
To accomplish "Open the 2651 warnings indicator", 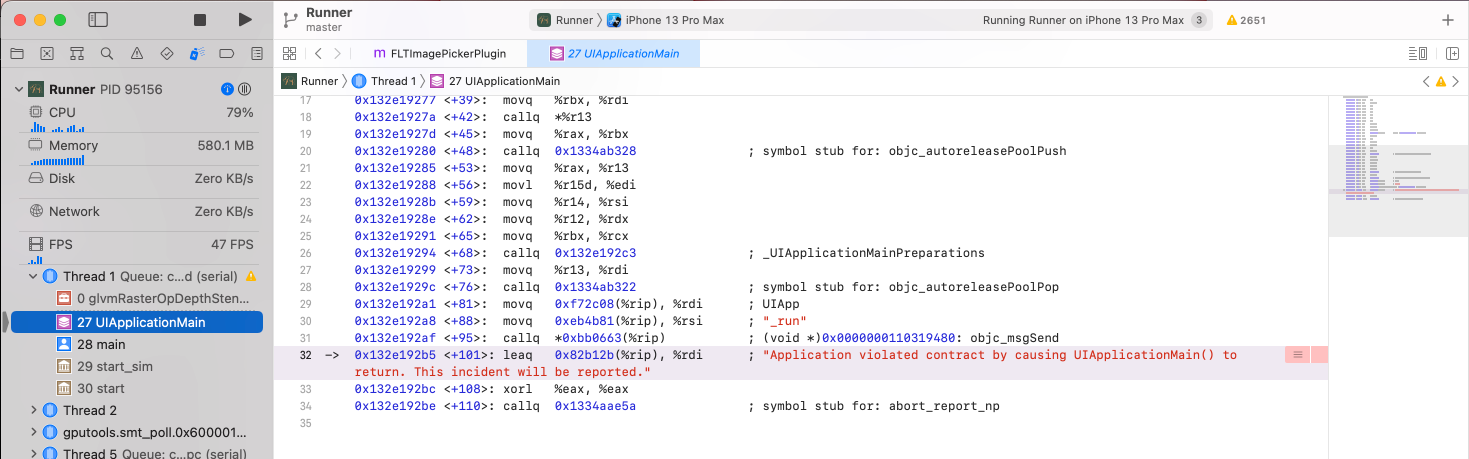I will coord(1246,20).
